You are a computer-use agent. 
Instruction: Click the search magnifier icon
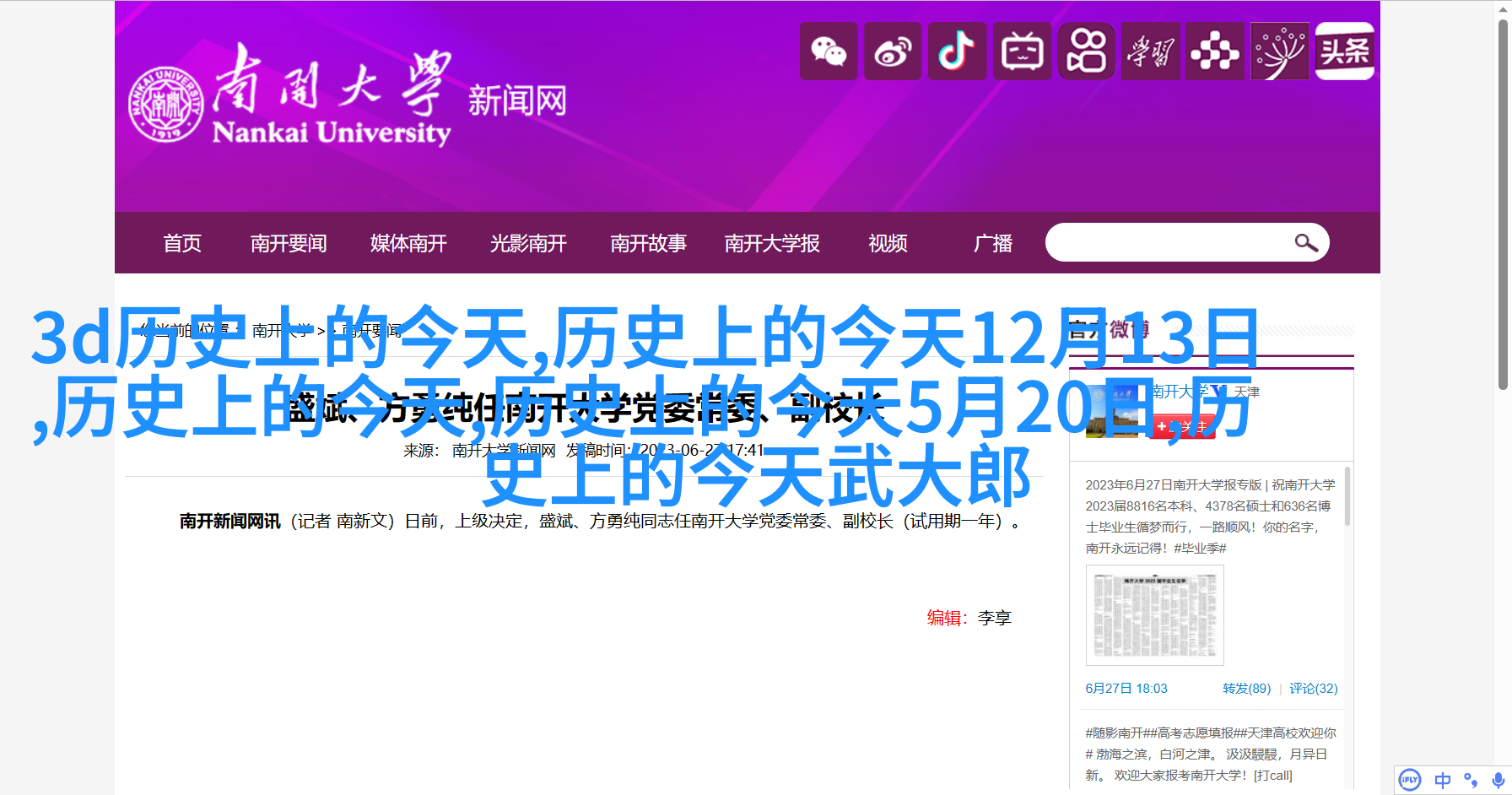click(1305, 243)
